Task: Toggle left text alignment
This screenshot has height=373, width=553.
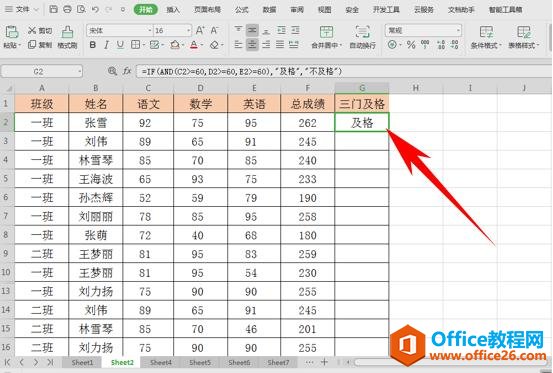Action: tap(238, 44)
